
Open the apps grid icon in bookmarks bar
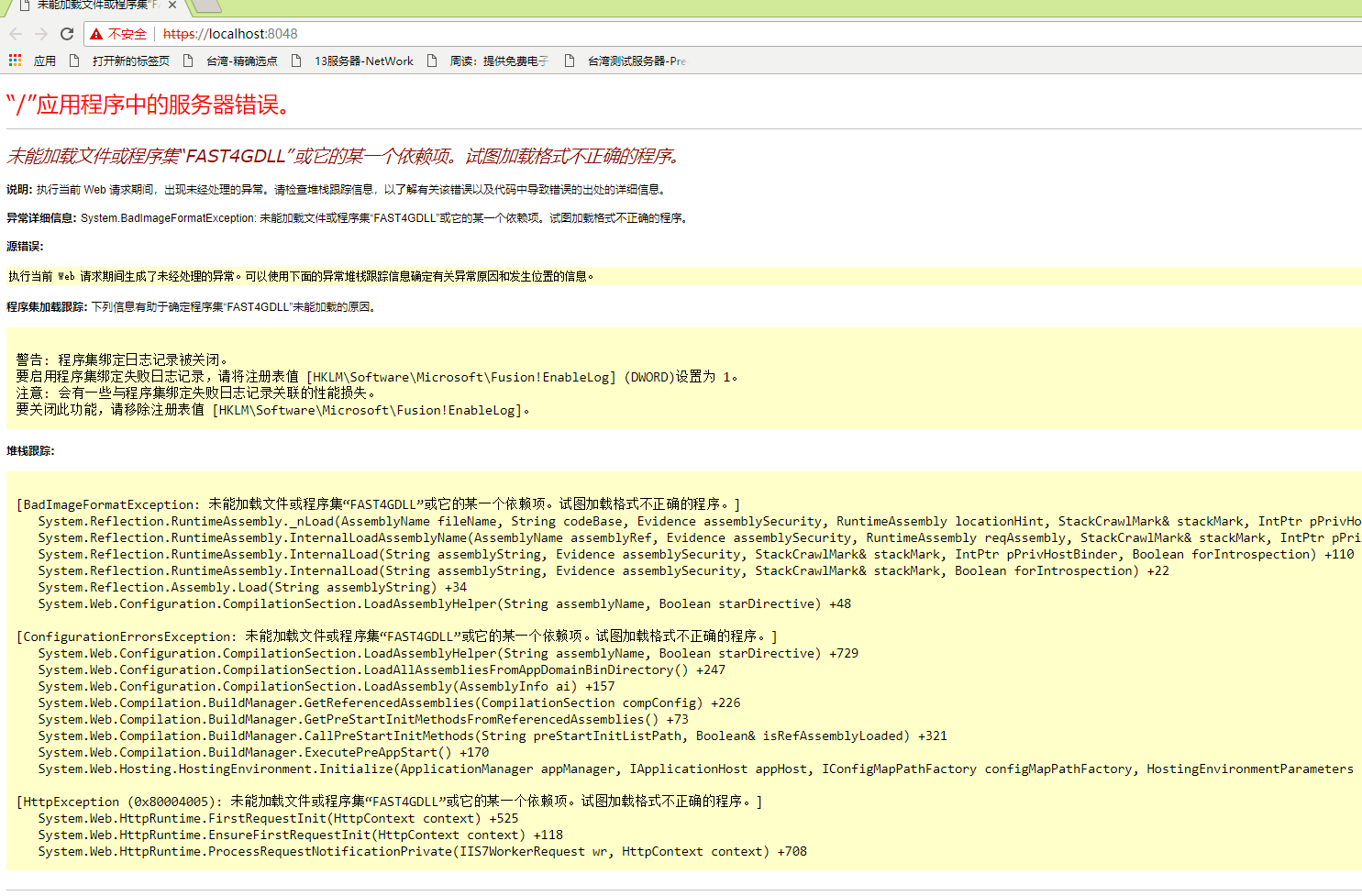point(15,61)
